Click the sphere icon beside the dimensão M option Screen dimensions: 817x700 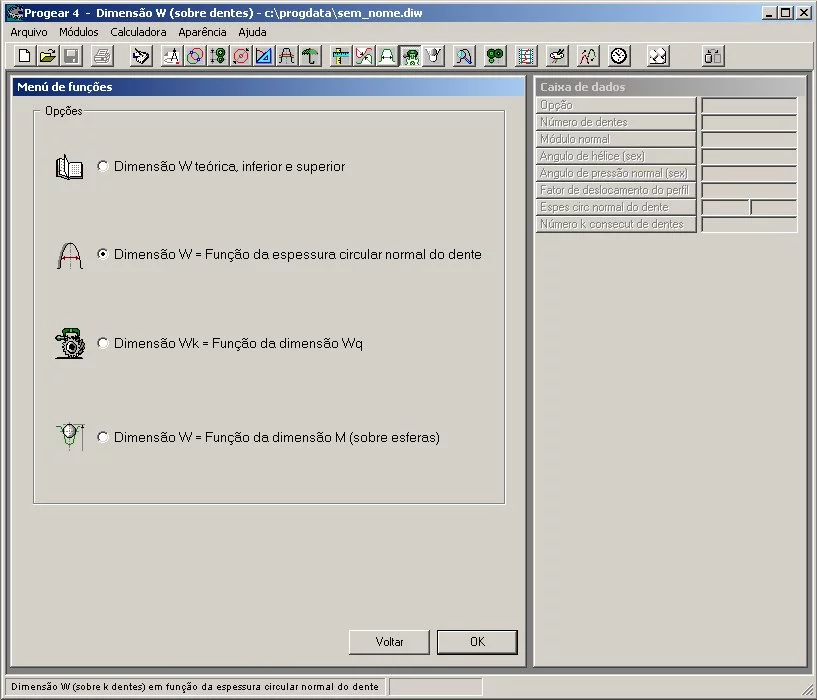point(70,437)
